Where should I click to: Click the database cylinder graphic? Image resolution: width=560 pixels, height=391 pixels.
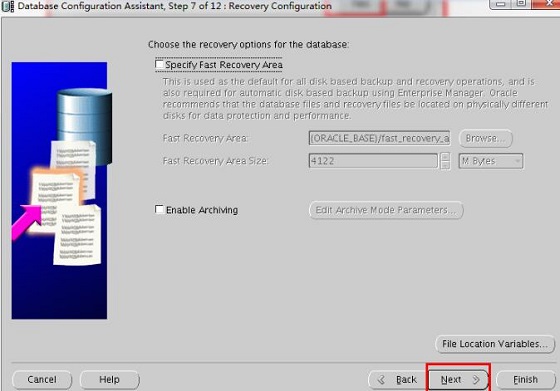(84, 126)
